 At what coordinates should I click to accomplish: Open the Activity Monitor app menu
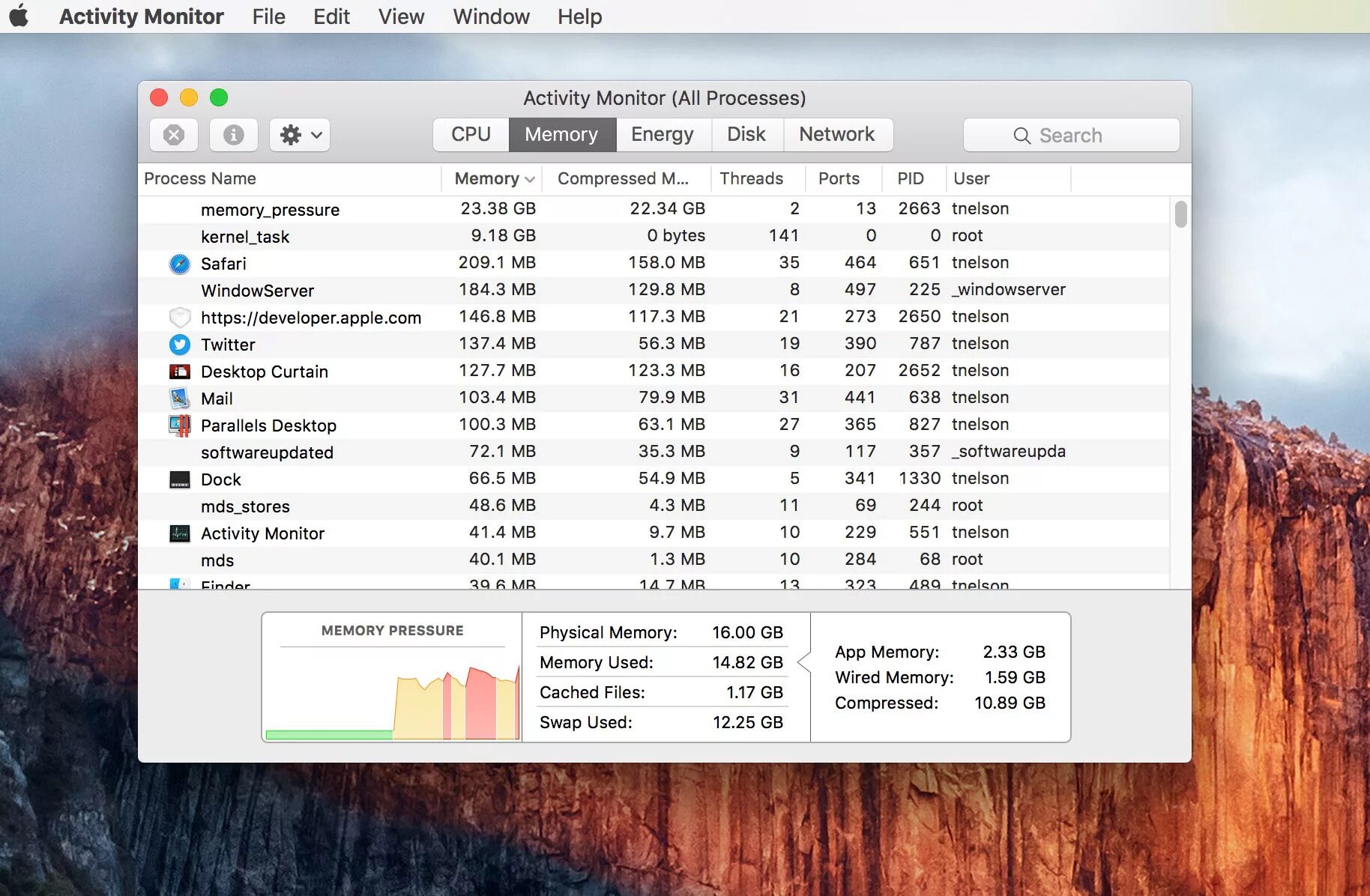coord(142,16)
